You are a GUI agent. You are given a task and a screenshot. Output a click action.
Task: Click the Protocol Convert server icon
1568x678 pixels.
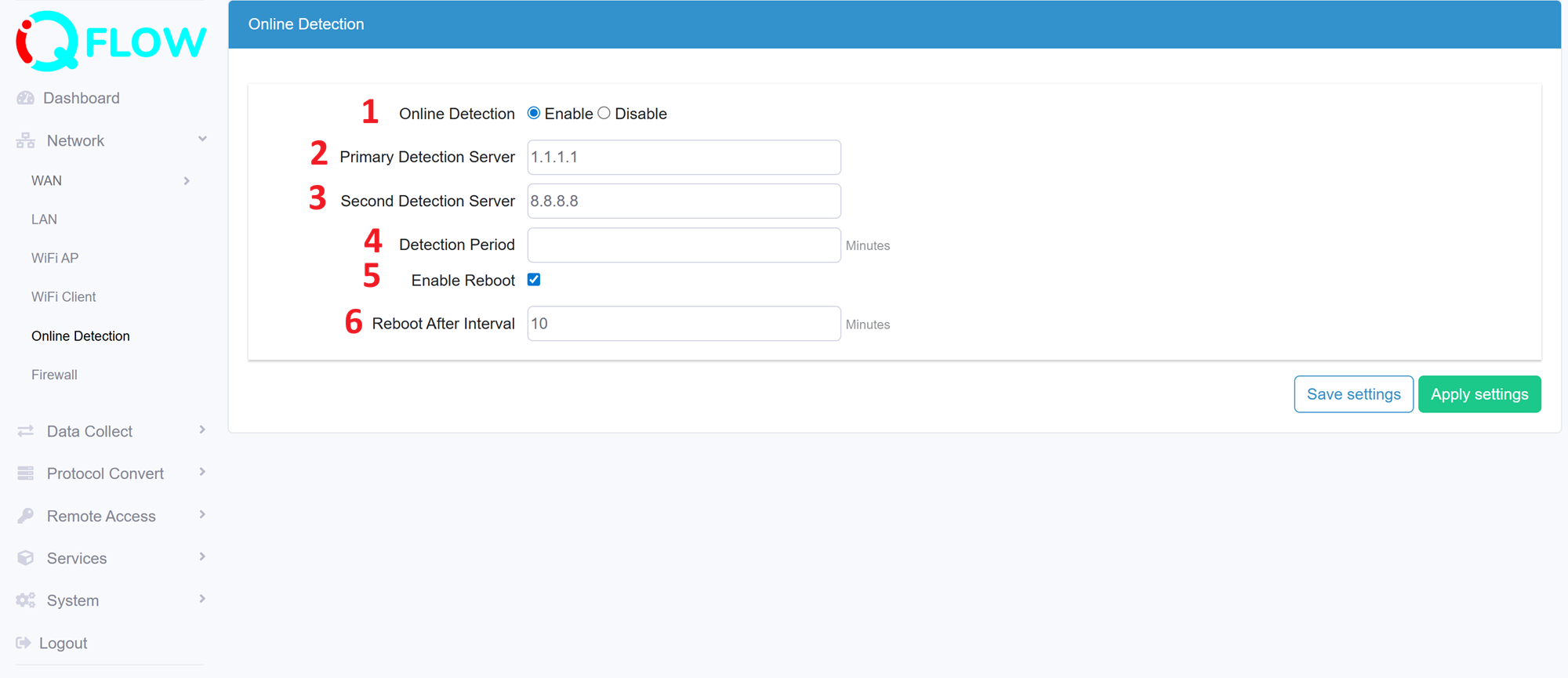26,473
